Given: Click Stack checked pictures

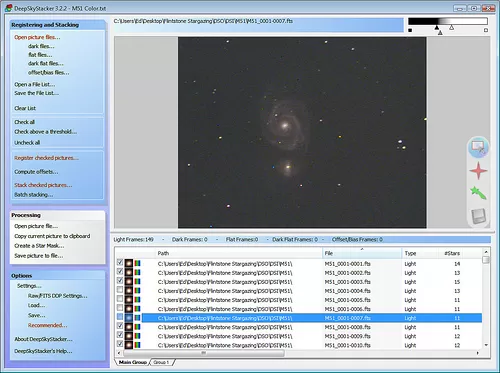Looking at the screenshot, I should pos(43,185).
